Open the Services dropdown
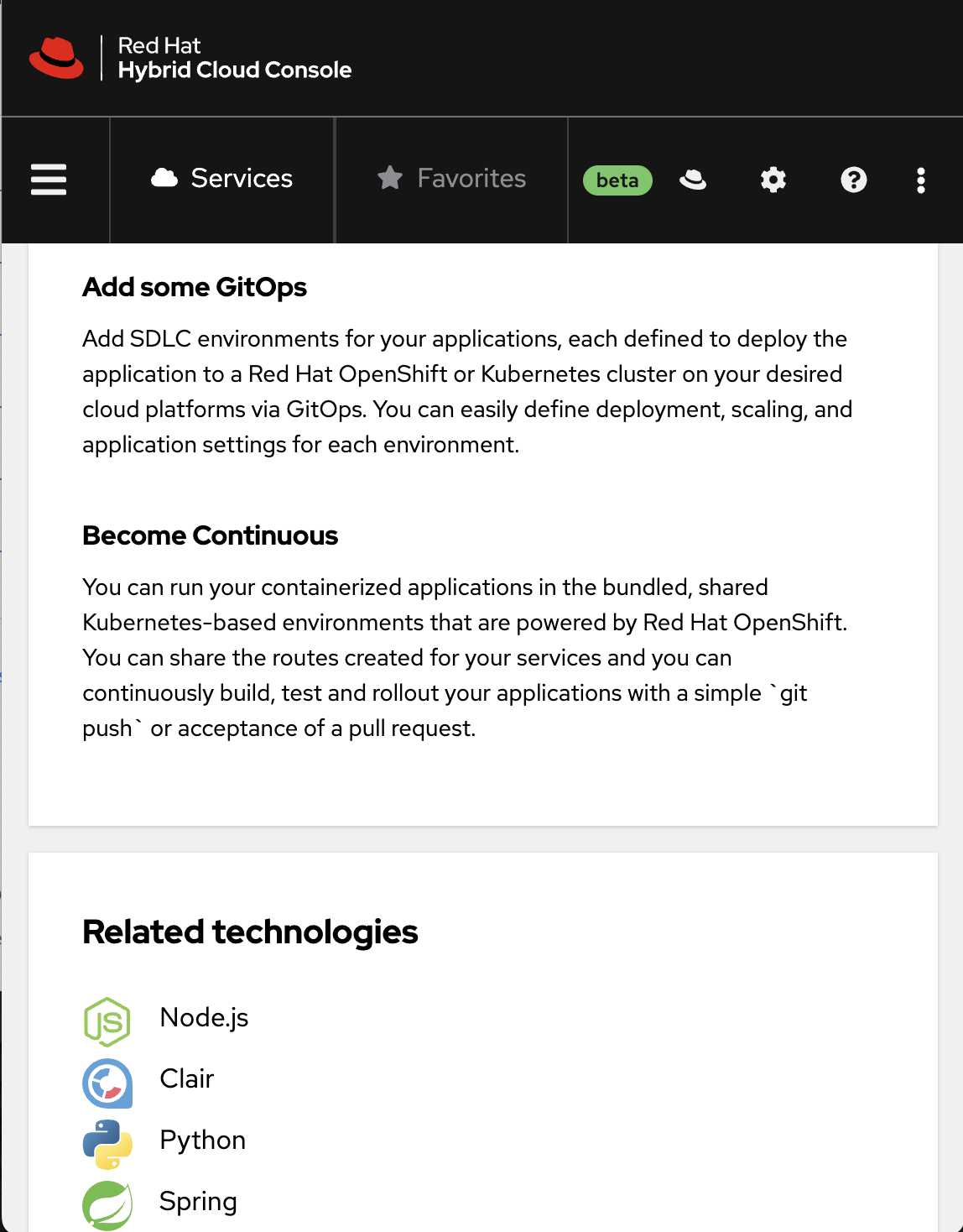 222,179
